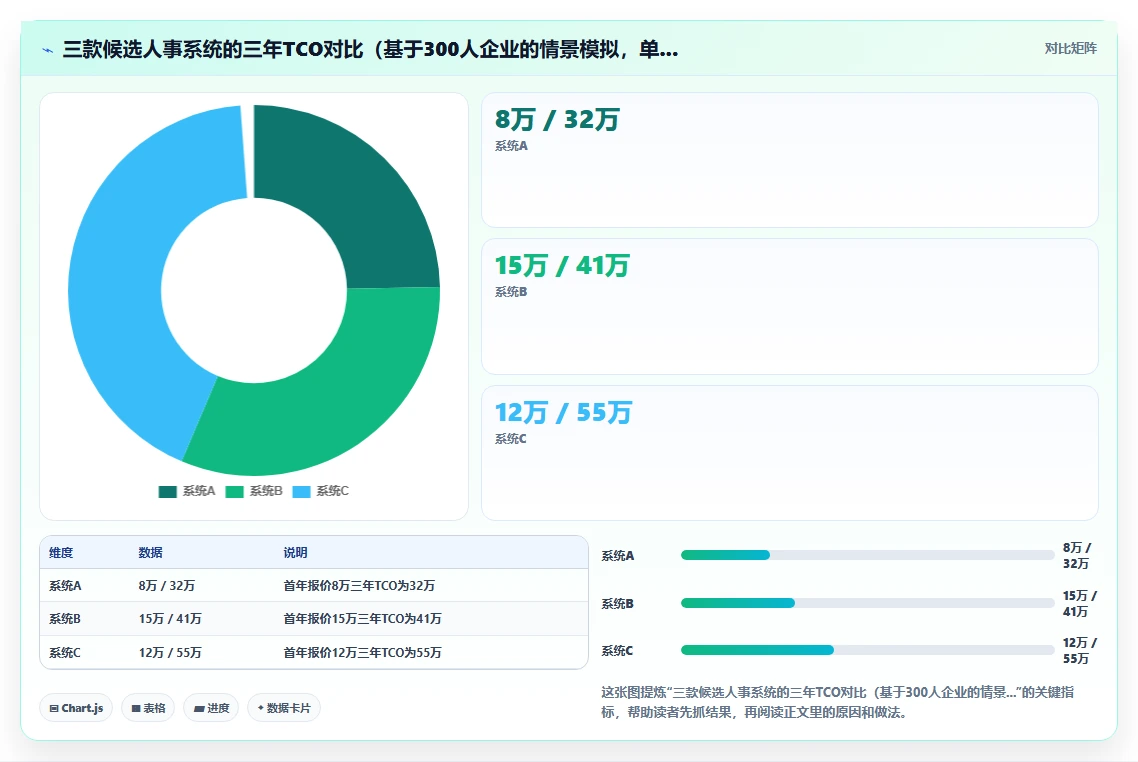Click the 系统C progress bar
Screen dimensions: 1138x762
867,650
